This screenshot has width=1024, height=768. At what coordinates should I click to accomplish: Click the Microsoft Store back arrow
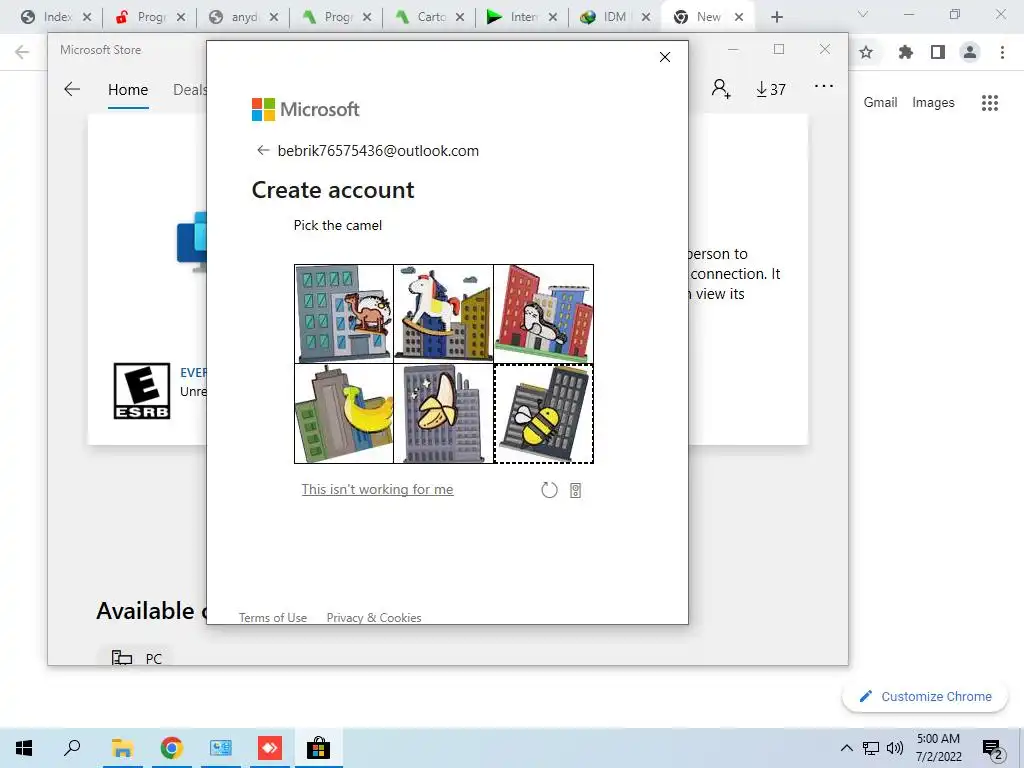[72, 89]
